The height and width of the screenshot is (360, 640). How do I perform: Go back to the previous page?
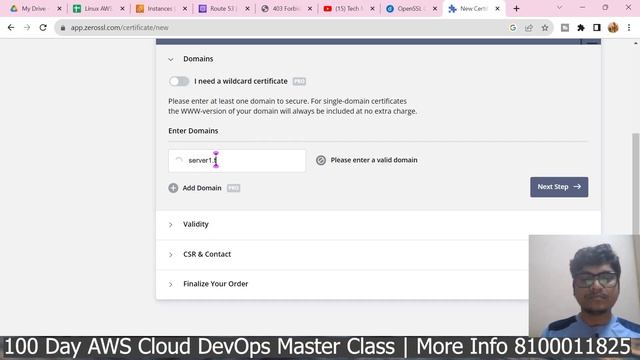point(11,28)
